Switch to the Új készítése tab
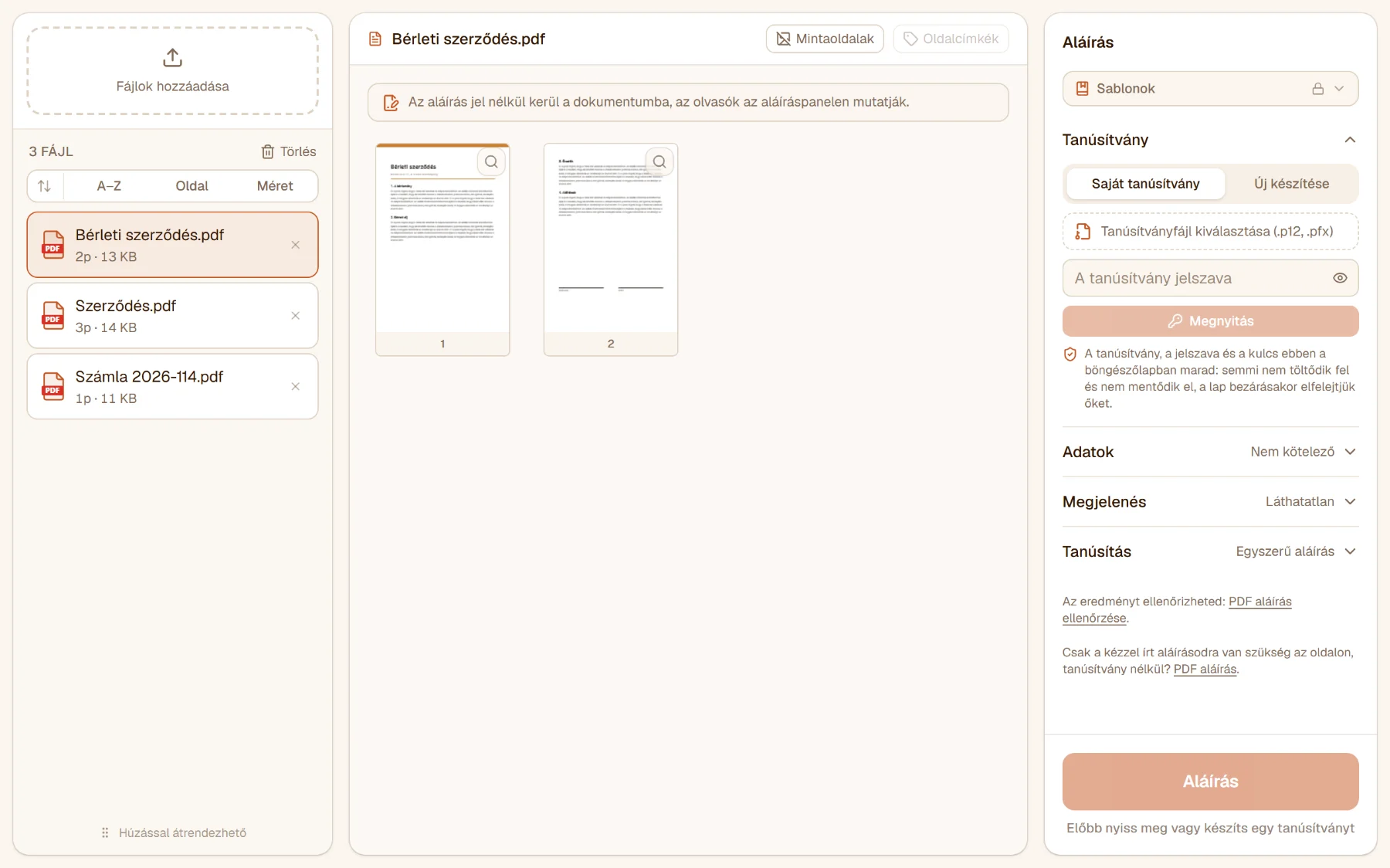This screenshot has height=868, width=1390. 1291,184
